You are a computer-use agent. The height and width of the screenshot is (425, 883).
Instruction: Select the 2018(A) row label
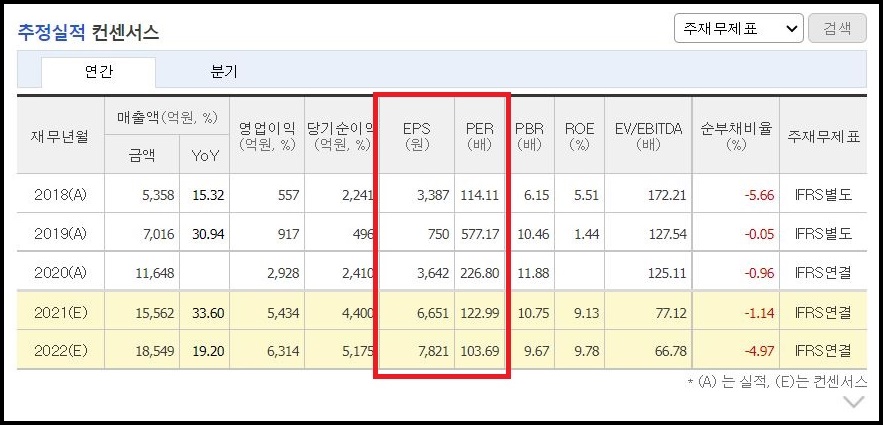pos(61,195)
